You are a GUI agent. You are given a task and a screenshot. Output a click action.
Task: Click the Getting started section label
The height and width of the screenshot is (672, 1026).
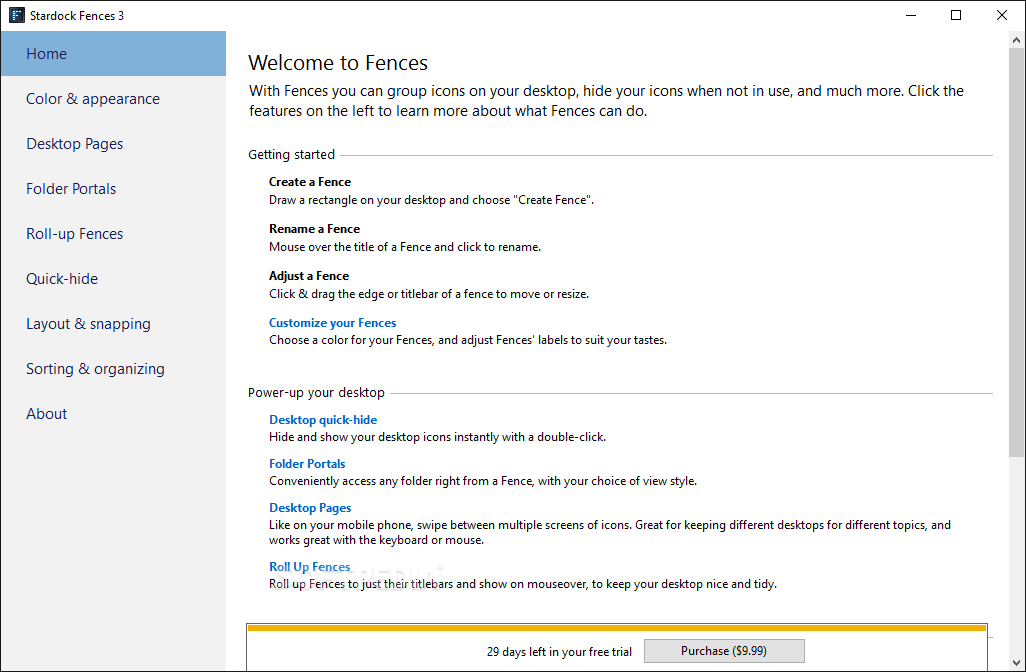[291, 154]
